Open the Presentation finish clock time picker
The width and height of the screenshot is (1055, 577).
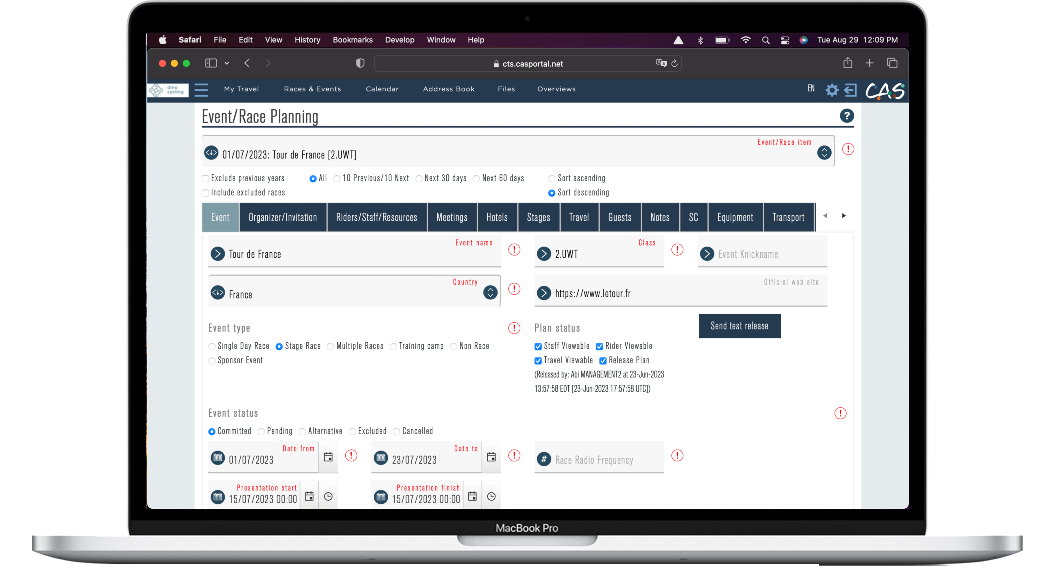[x=492, y=497]
